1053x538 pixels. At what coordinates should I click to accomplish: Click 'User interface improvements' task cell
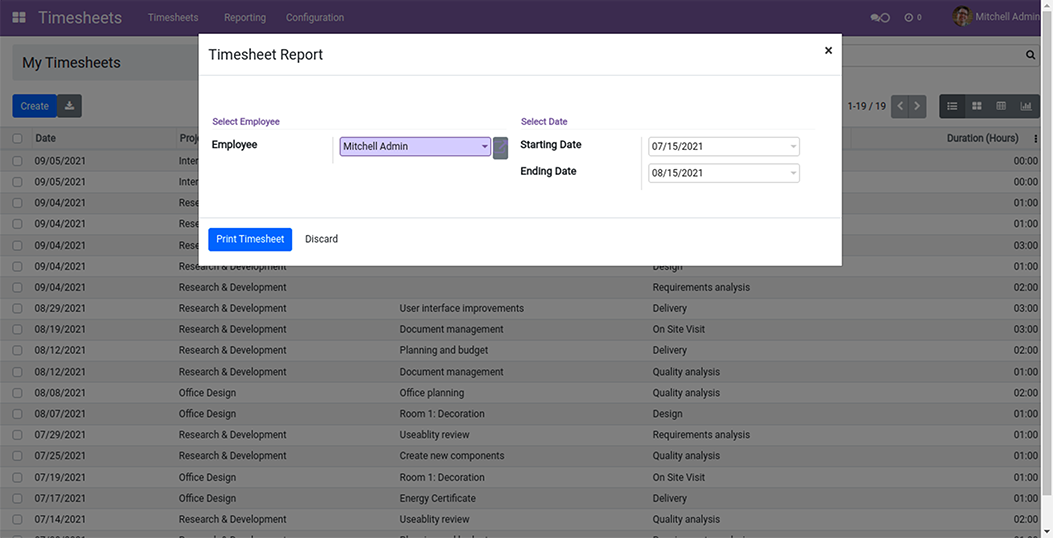(x=461, y=308)
